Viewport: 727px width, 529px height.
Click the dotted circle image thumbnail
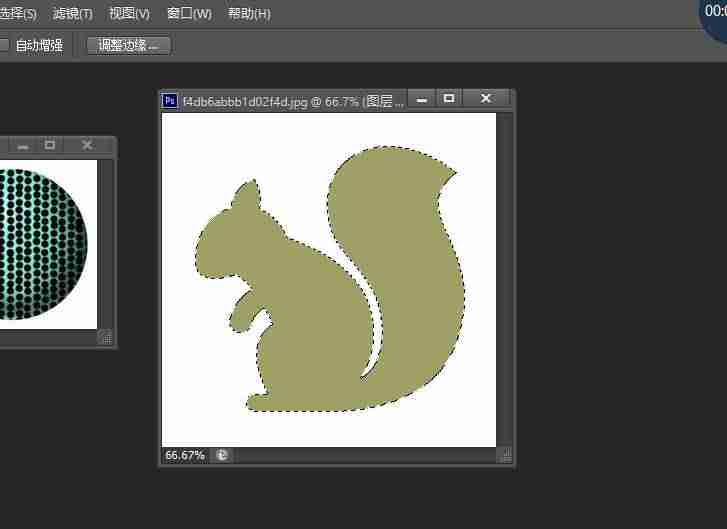(44, 244)
